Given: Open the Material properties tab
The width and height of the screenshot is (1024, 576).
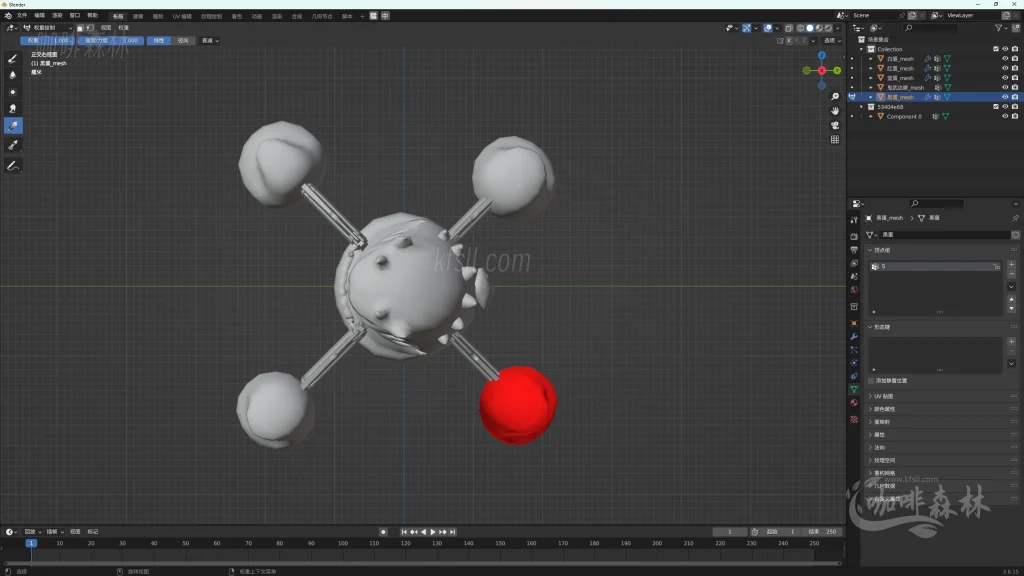Looking at the screenshot, I should click(x=854, y=402).
